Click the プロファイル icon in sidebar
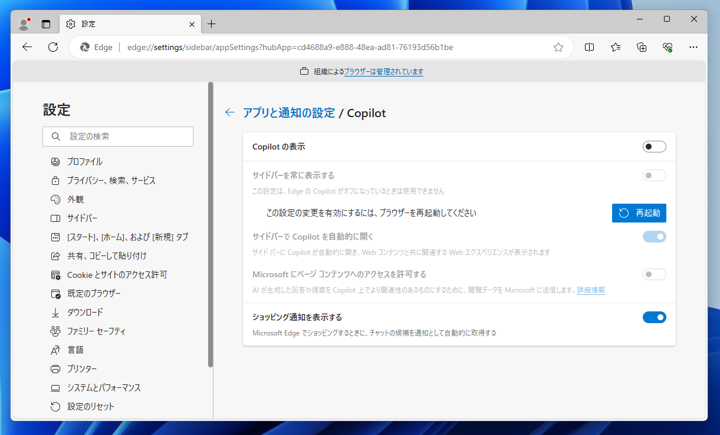 click(55, 162)
